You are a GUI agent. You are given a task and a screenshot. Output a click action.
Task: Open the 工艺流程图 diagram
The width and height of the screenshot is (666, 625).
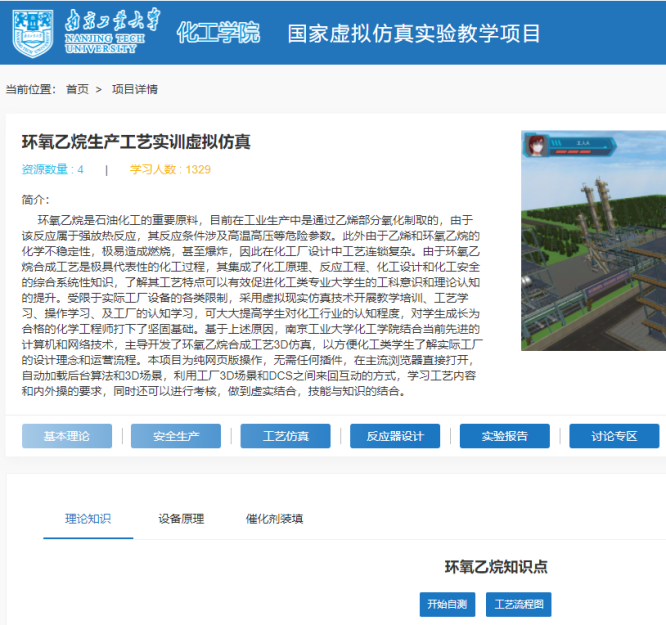(x=518, y=604)
